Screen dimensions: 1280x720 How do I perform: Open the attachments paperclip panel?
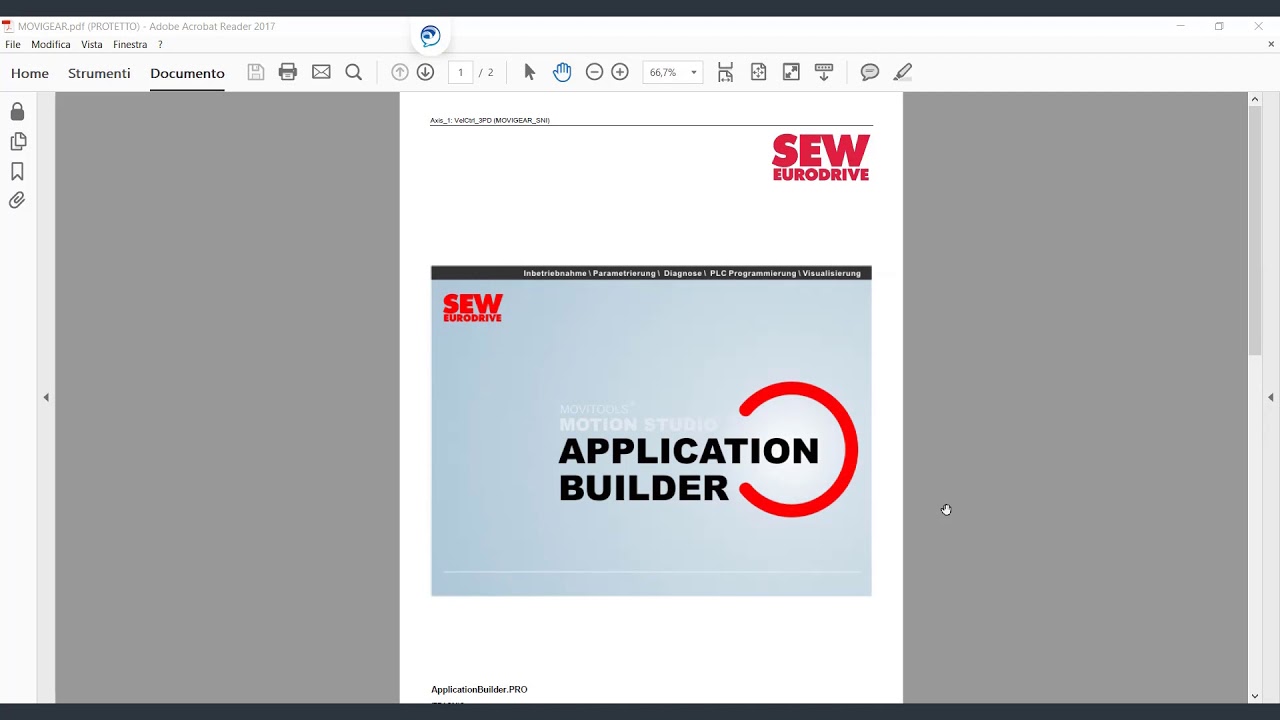(x=17, y=201)
